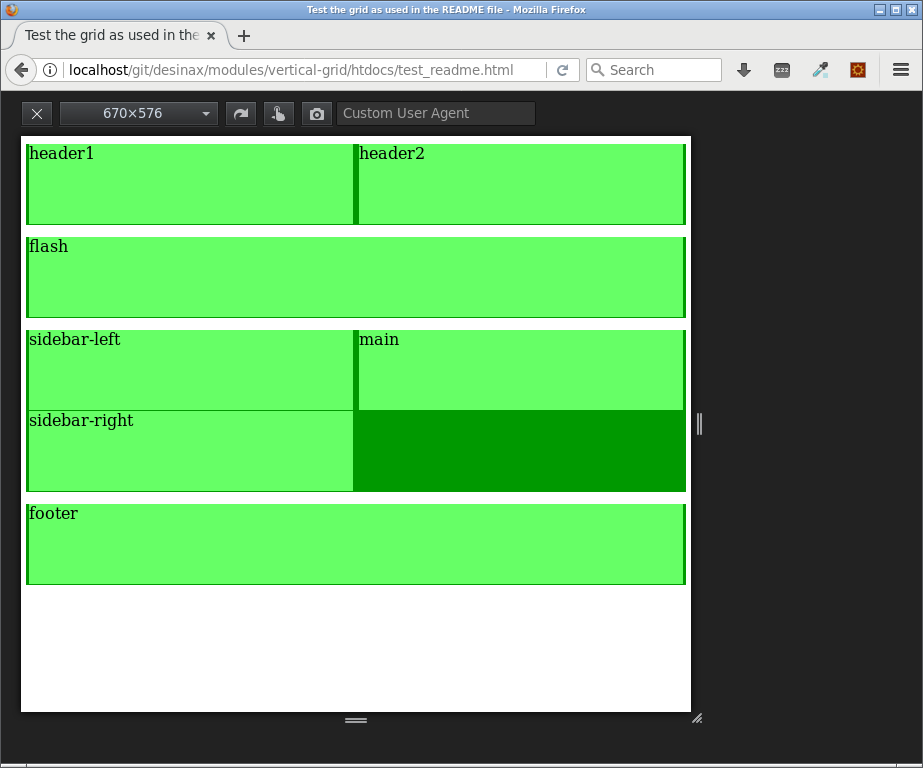Minimize the Firefox window
The image size is (923, 768).
880,9
